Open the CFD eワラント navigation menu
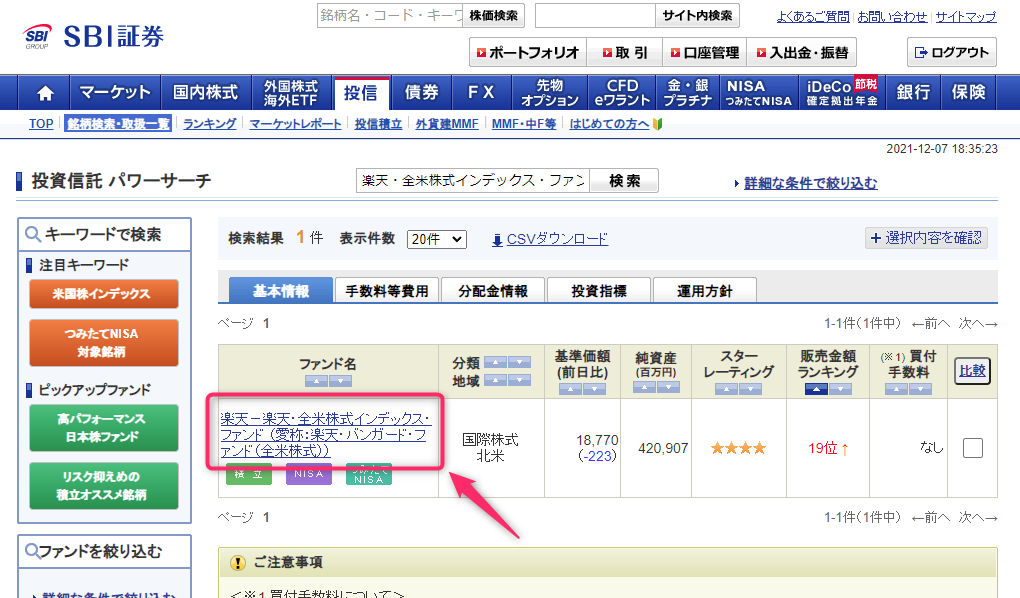The width and height of the screenshot is (1020, 598). coord(623,93)
